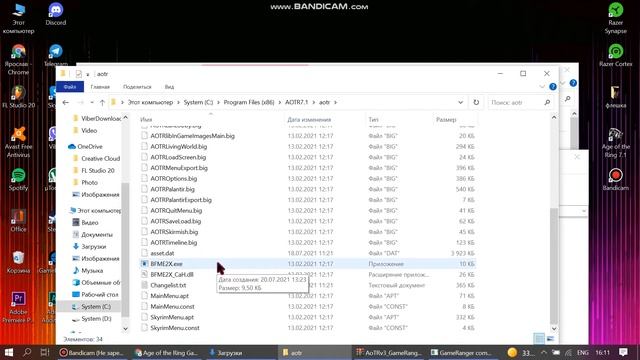Select the asset.dat file

pyautogui.click(x=307, y=253)
